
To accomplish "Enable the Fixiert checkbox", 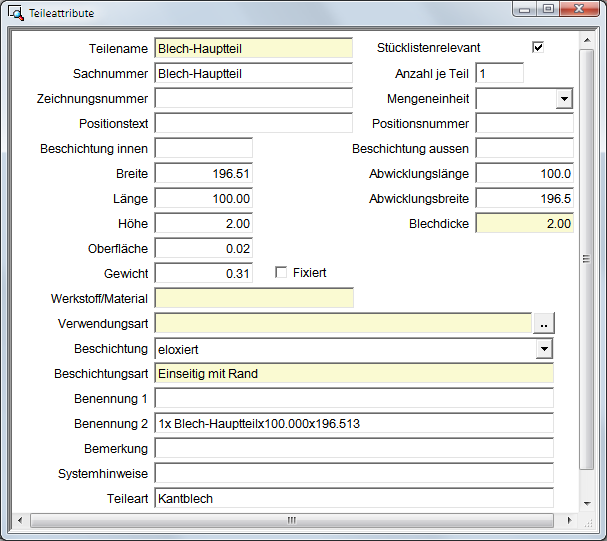I will (x=281, y=273).
